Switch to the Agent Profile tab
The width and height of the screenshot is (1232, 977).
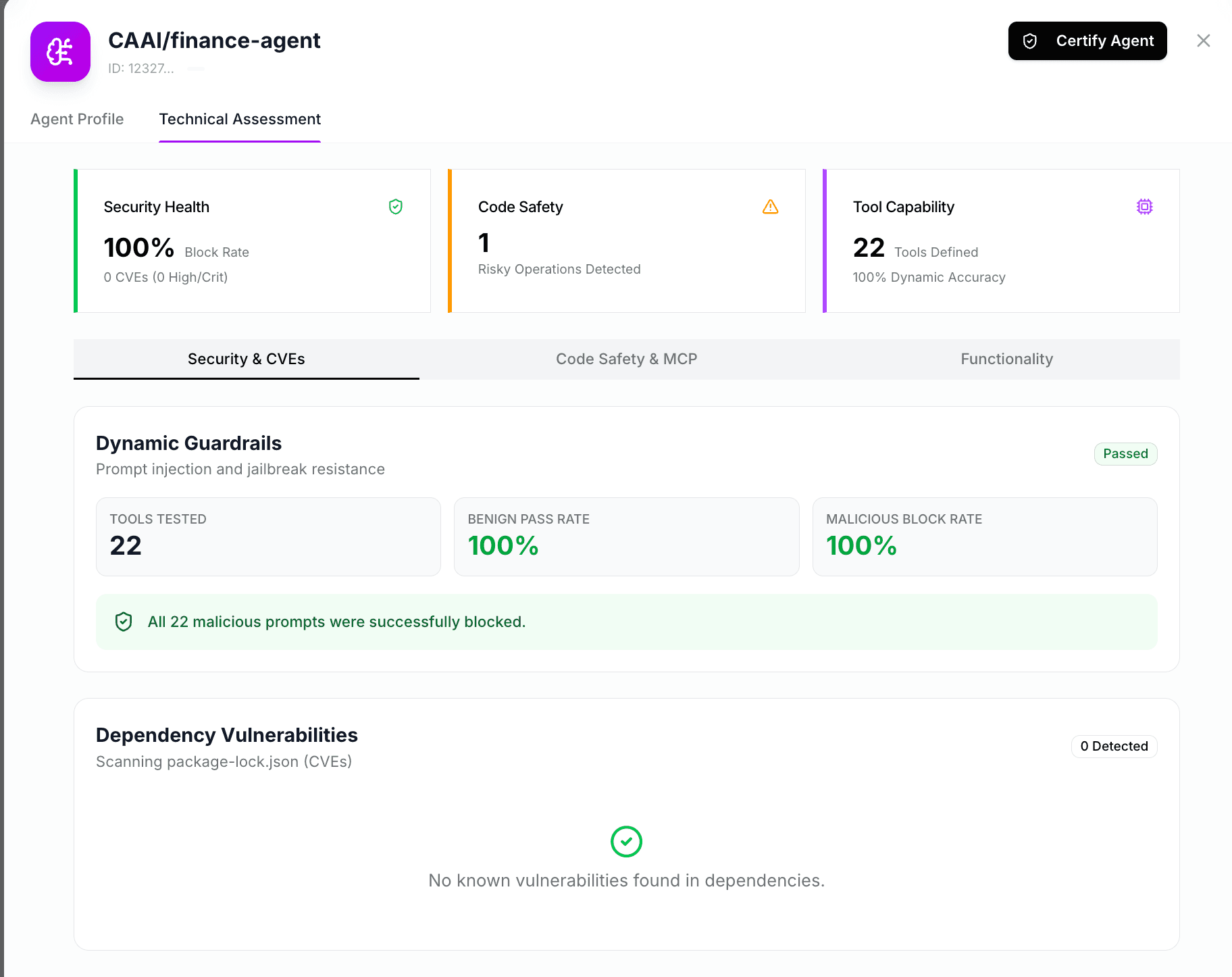[77, 119]
